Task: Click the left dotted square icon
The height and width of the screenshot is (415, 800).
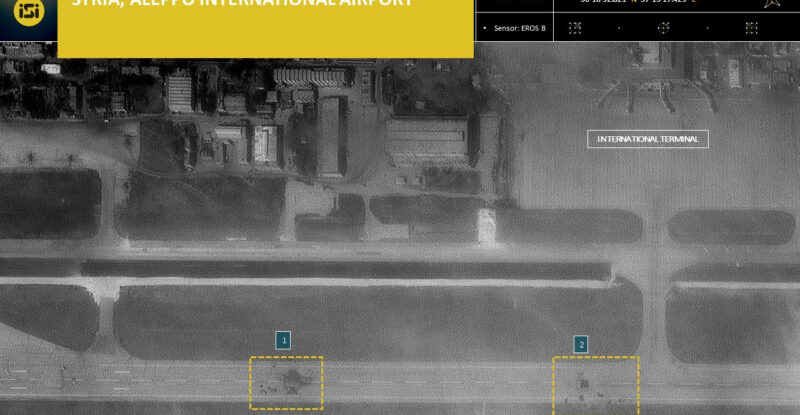Action: pyautogui.click(x=575, y=28)
